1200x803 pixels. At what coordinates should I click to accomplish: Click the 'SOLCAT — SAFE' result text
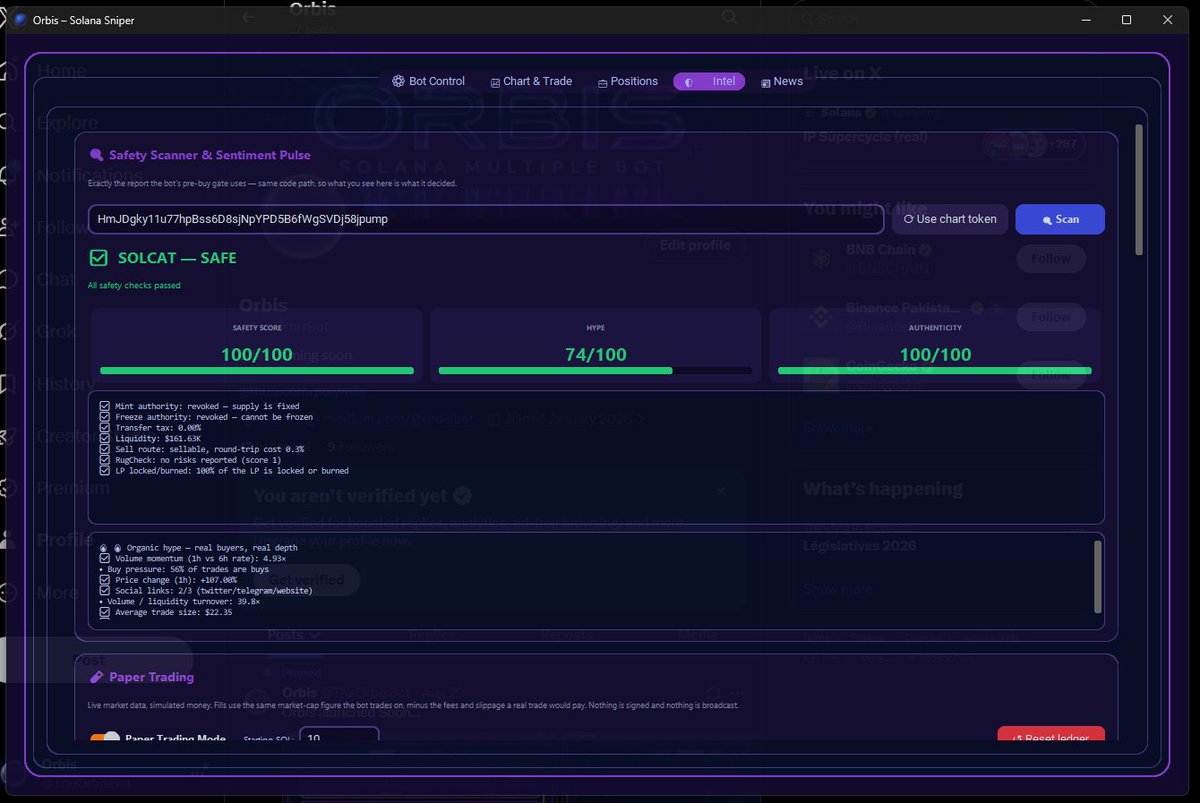tap(177, 258)
